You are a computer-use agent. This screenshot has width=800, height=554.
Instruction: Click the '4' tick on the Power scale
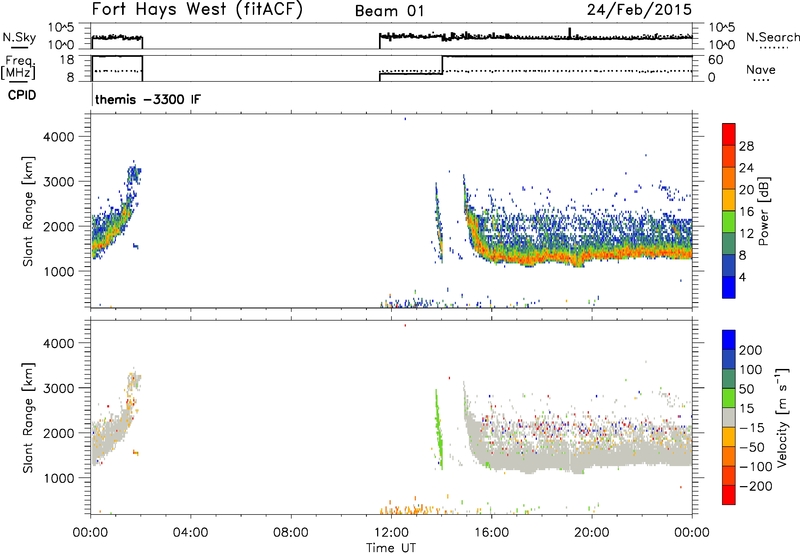[742, 277]
